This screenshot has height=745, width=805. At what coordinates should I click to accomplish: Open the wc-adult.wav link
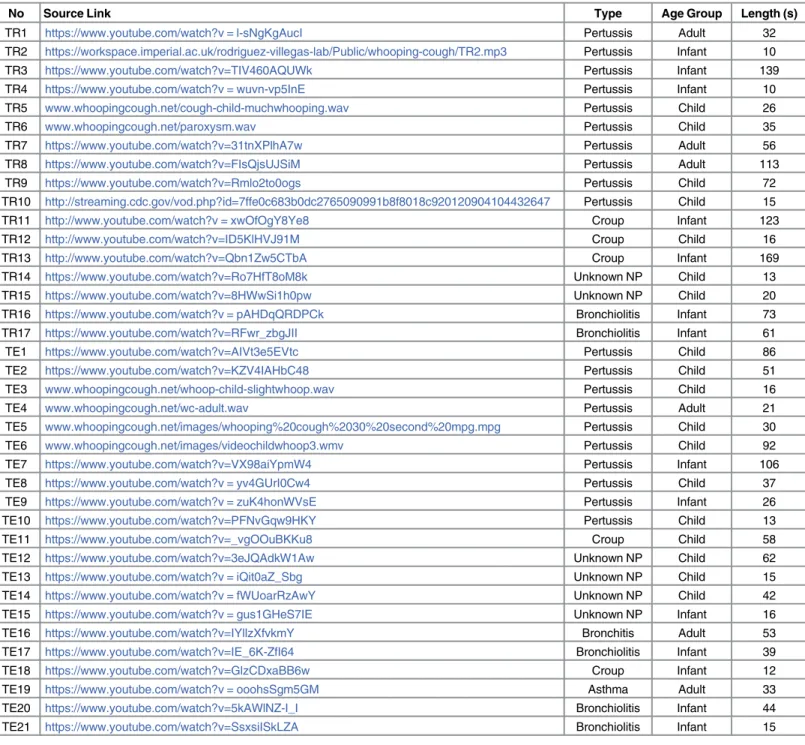point(146,408)
